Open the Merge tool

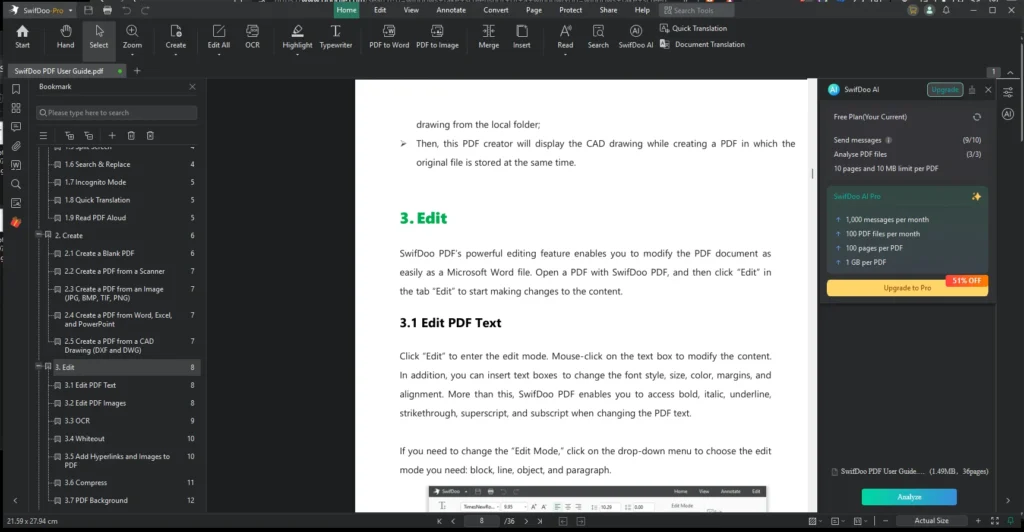pos(488,37)
